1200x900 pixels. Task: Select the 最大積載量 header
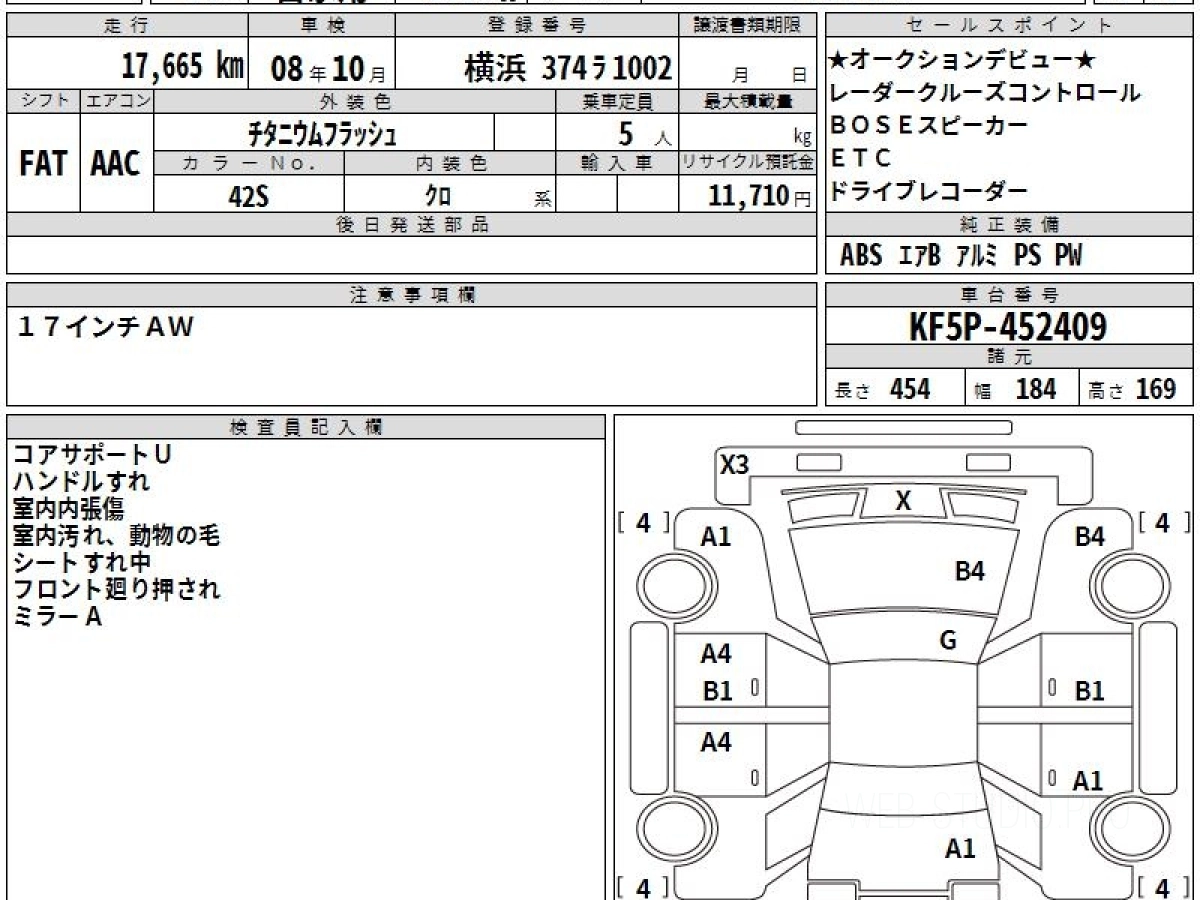[750, 101]
